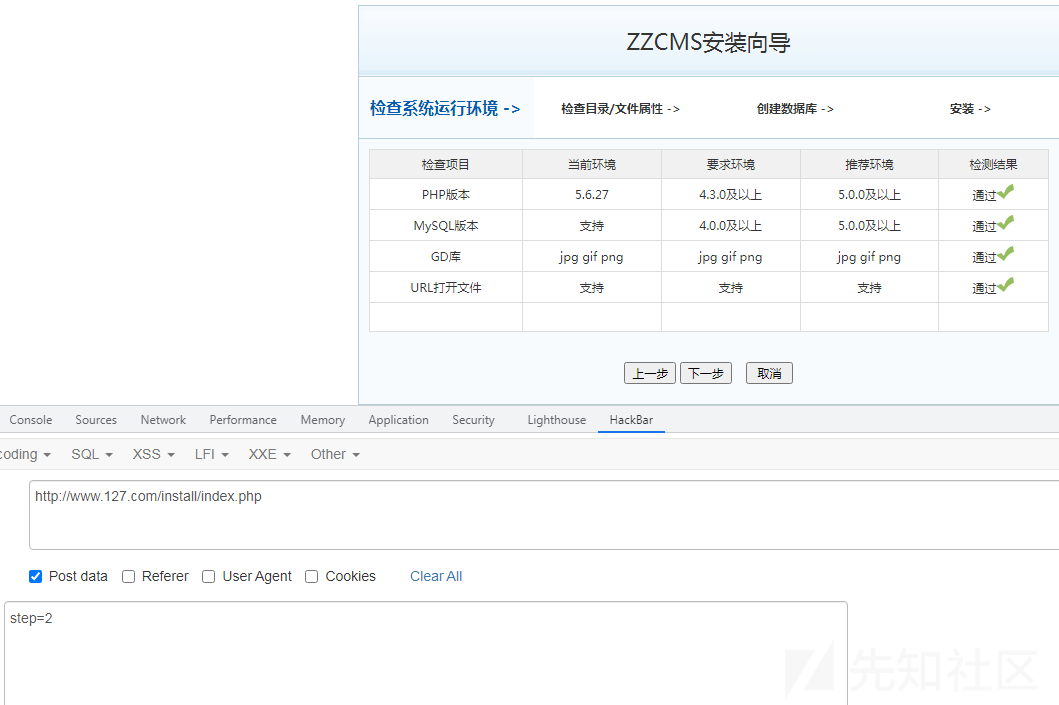Click the 检查系统运行环境 step heading
The width and height of the screenshot is (1059, 705).
(x=445, y=108)
